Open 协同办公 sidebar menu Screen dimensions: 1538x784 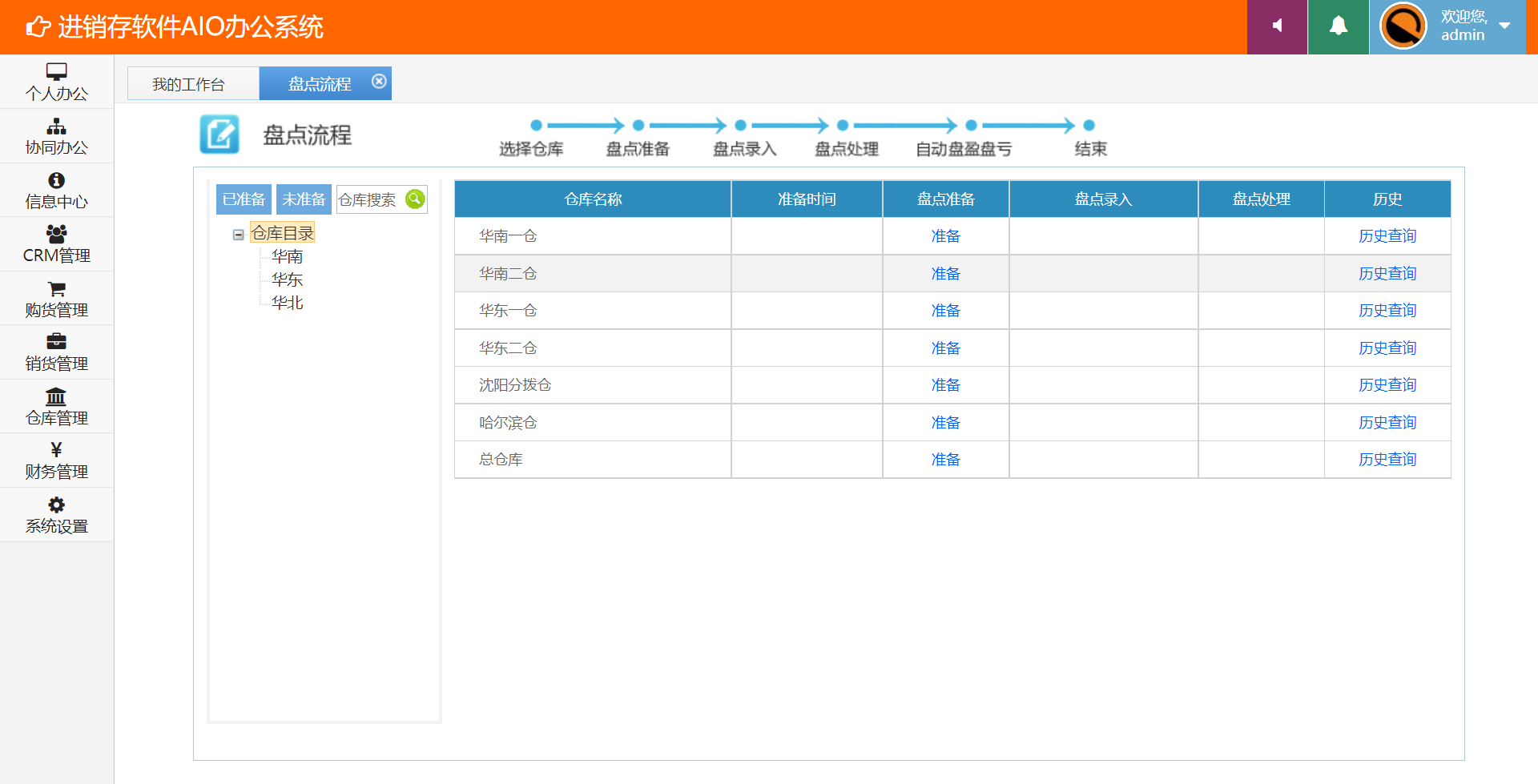coord(56,136)
